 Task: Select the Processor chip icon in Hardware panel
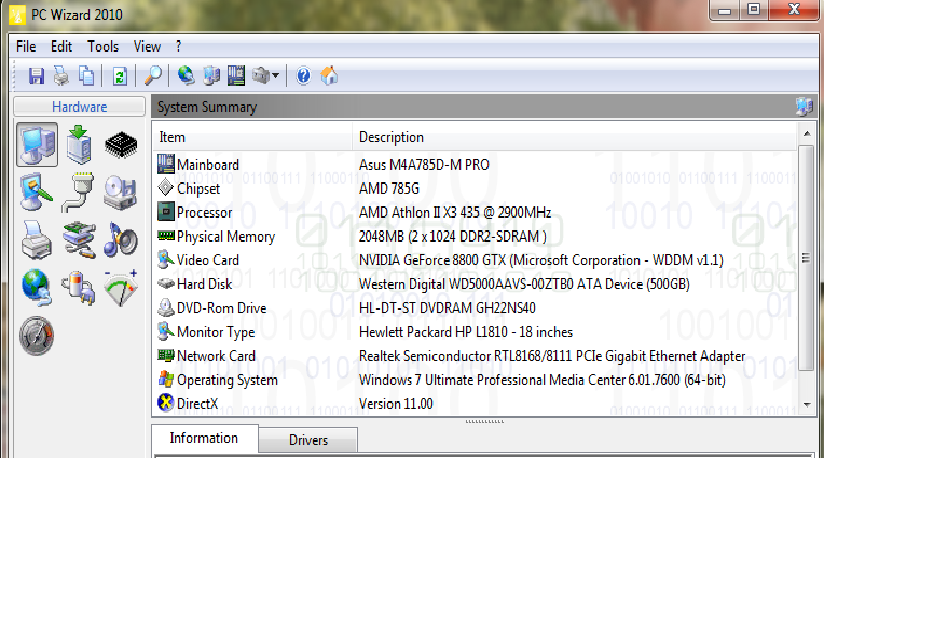pos(121,145)
